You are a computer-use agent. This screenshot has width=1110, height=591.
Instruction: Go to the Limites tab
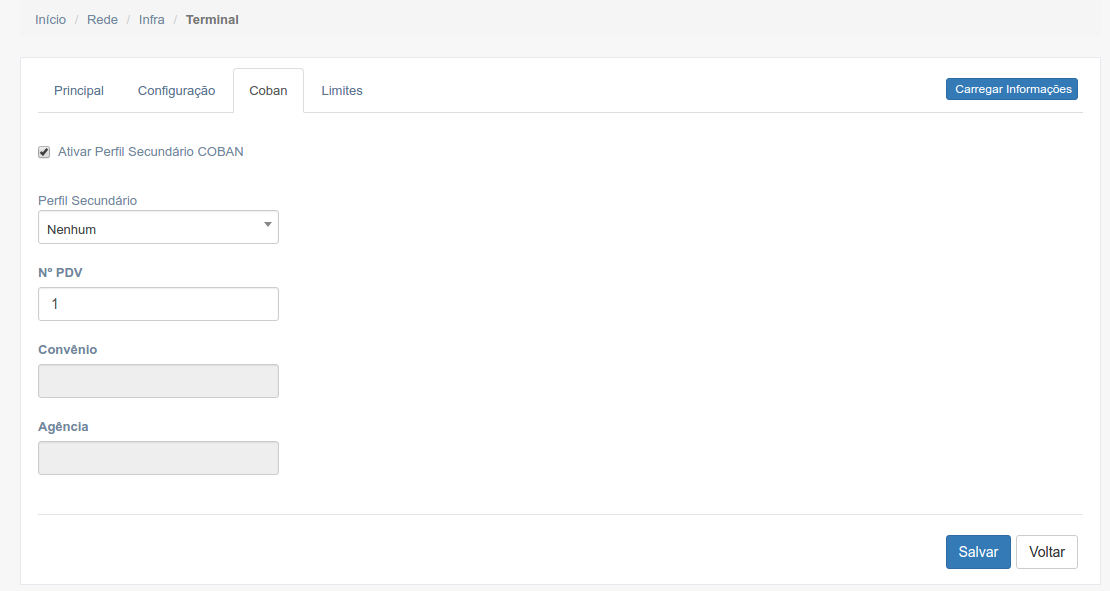342,91
